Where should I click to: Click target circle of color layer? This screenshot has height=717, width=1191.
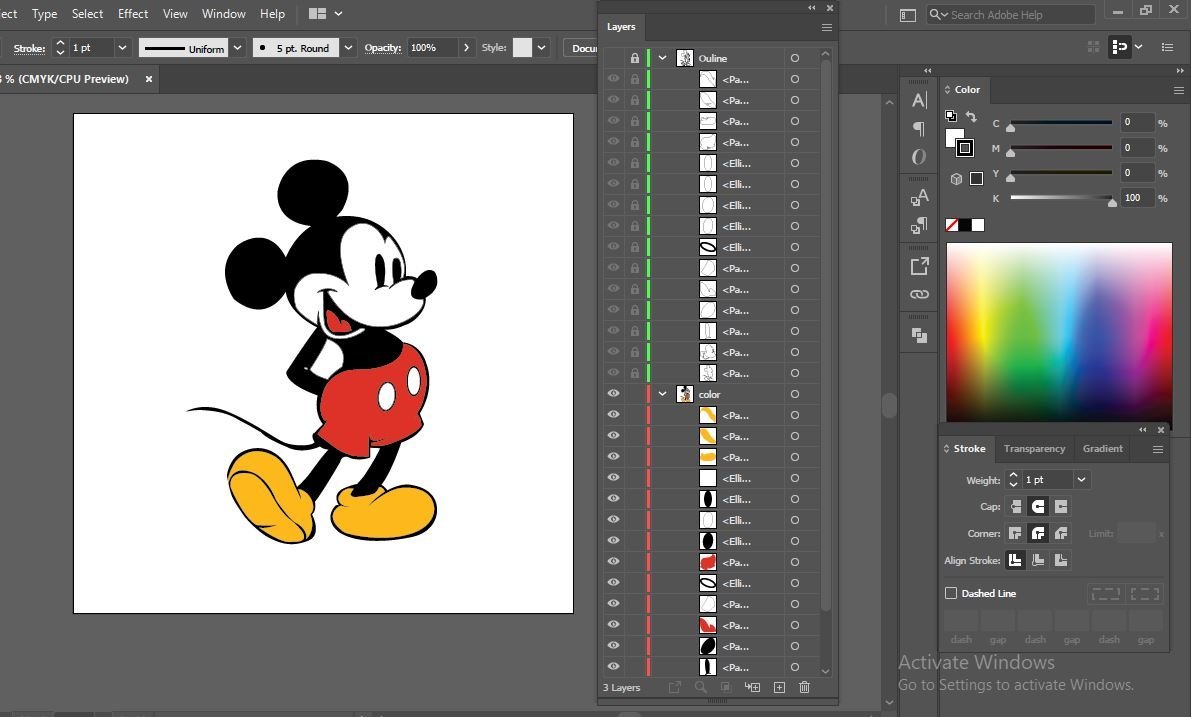pyautogui.click(x=795, y=394)
